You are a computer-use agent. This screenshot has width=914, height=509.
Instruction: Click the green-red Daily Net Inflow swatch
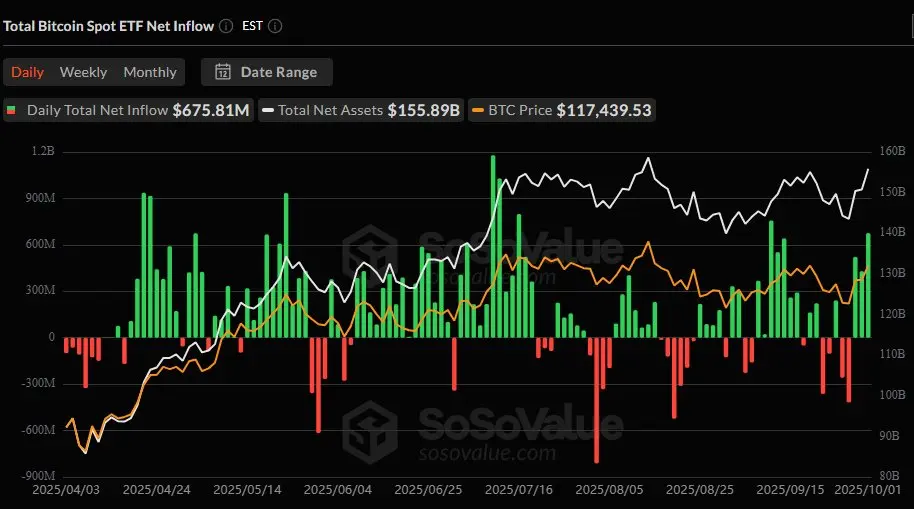click(11, 110)
